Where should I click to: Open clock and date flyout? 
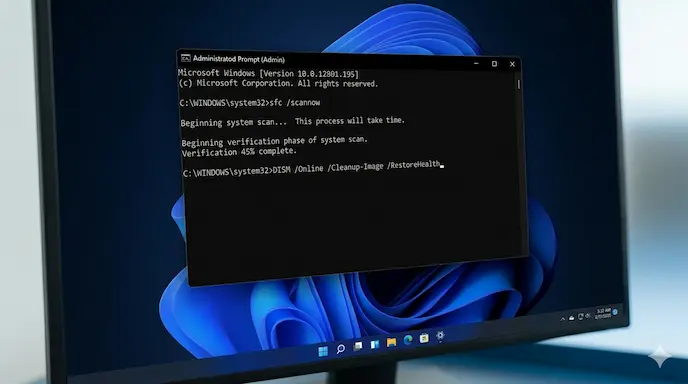tap(603, 313)
